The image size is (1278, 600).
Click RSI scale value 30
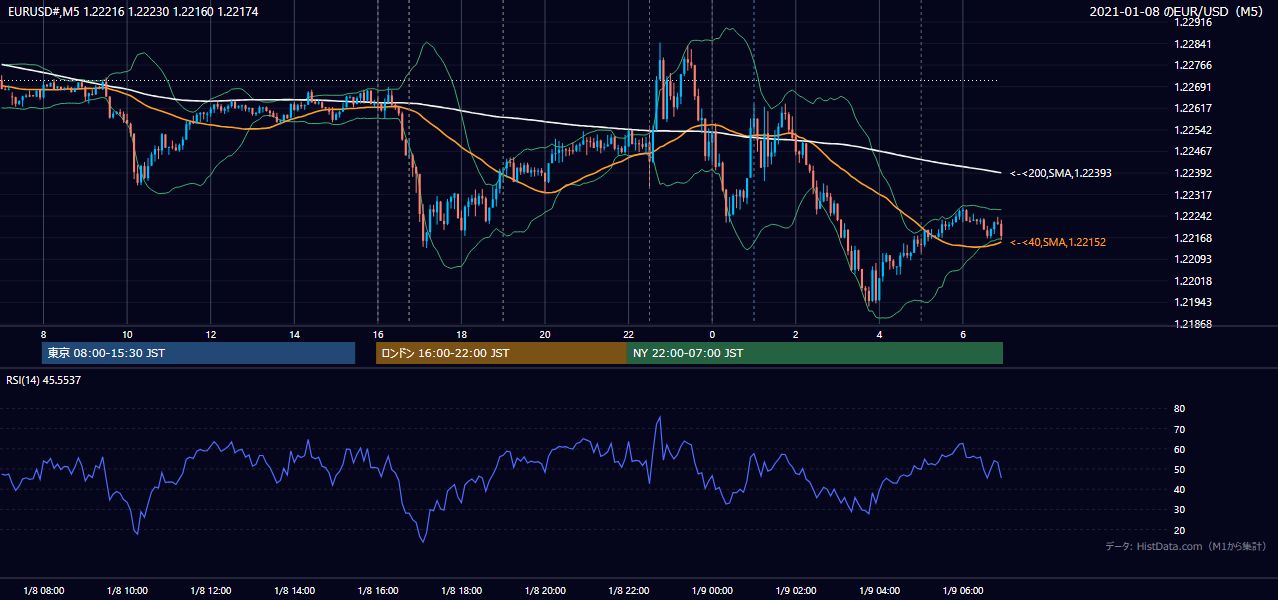(1180, 510)
